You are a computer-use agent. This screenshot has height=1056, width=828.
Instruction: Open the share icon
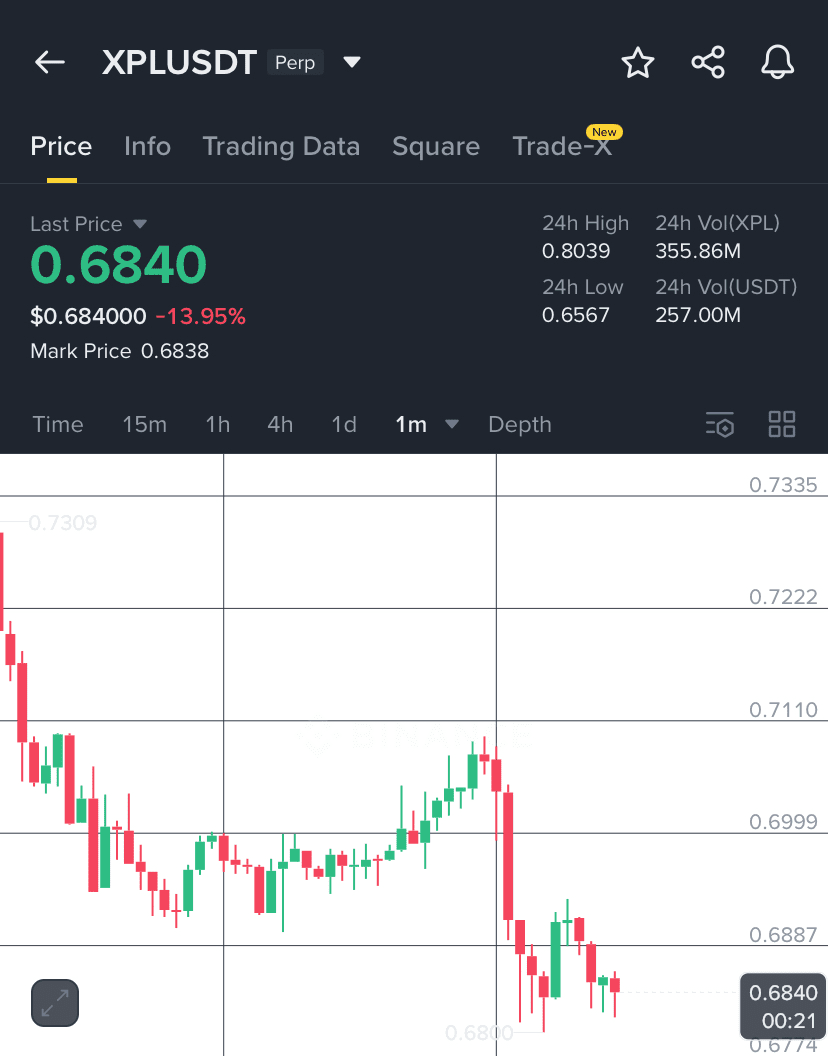click(x=708, y=63)
